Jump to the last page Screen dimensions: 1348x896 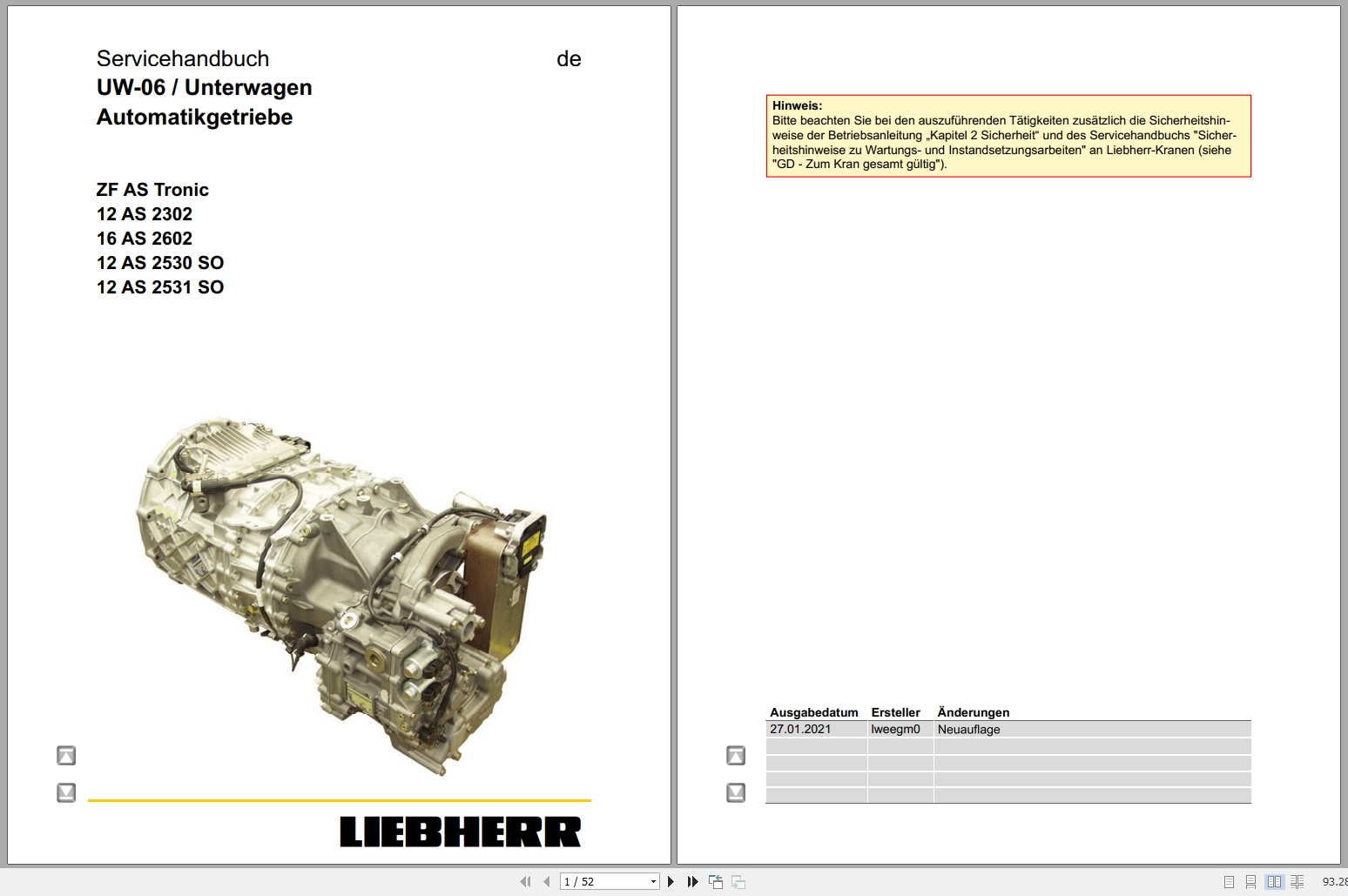click(692, 882)
